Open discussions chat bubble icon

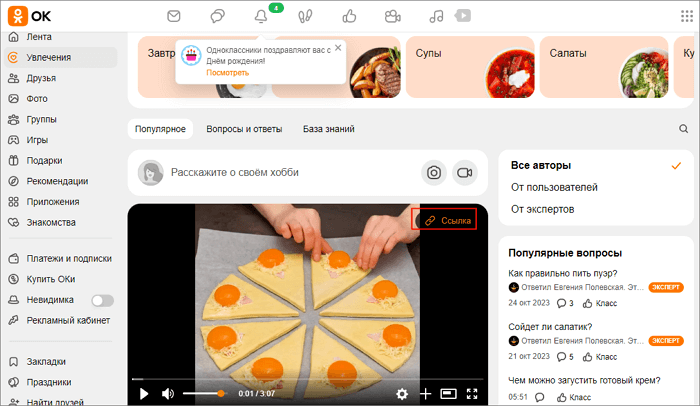(217, 17)
